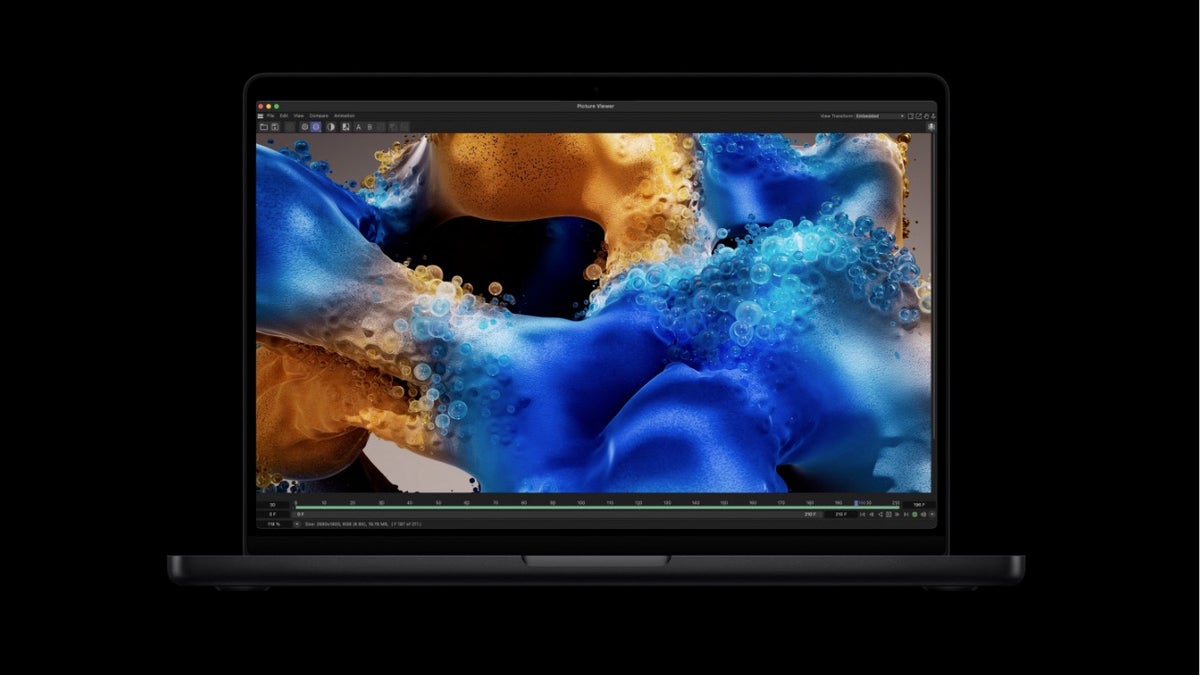Toggle the mute audio icon near playback controls

[x=924, y=513]
